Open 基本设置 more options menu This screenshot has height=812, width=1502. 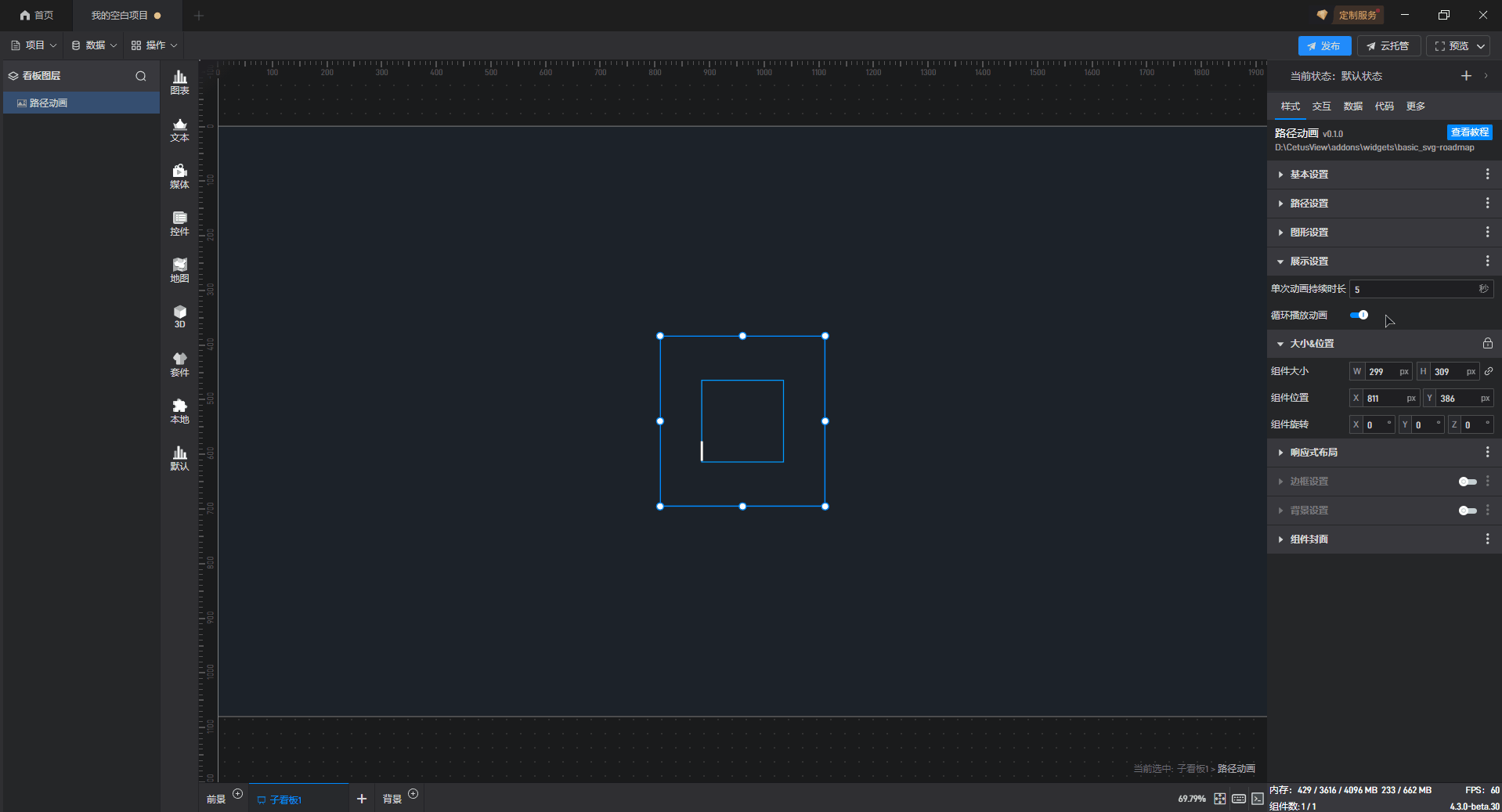(1487, 174)
